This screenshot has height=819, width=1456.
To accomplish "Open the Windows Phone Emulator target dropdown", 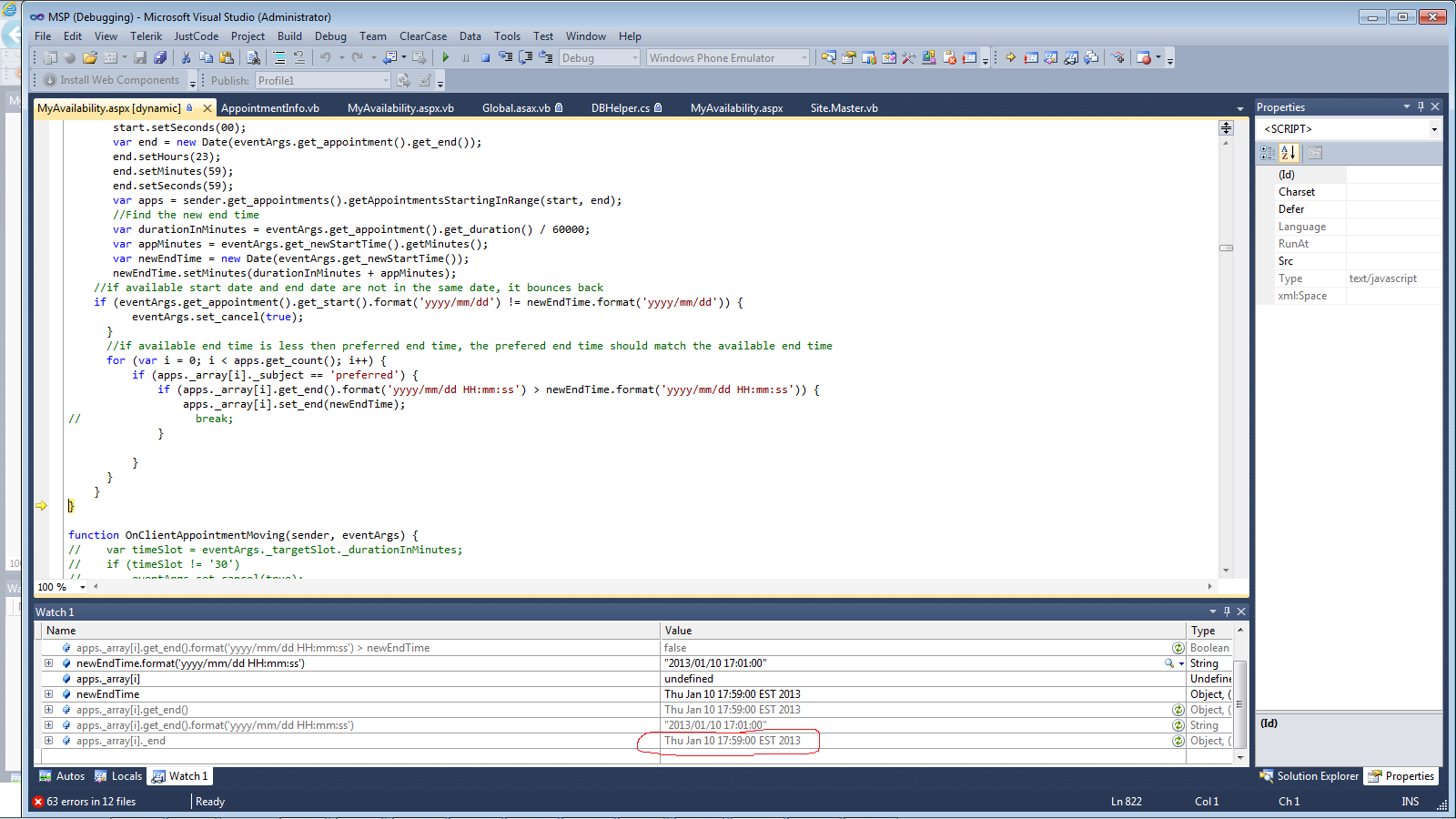I will pyautogui.click(x=804, y=57).
